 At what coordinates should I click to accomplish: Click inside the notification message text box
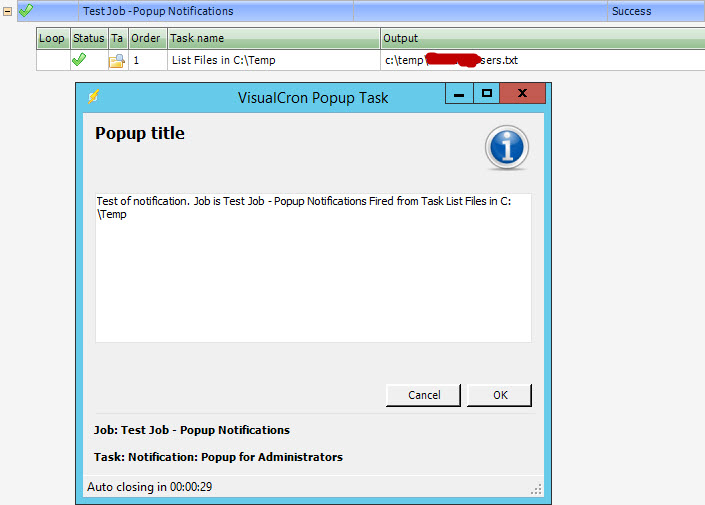tap(312, 280)
